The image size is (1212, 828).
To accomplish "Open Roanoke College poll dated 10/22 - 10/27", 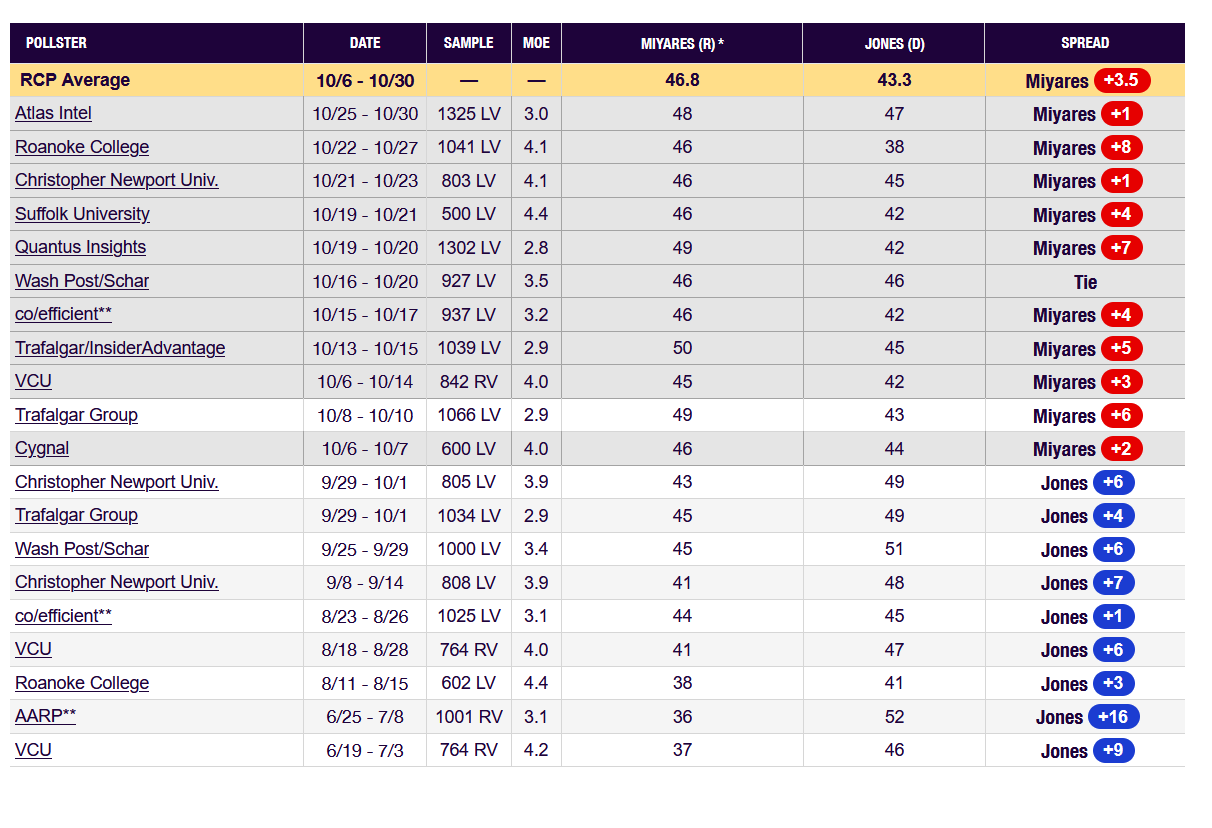I will point(82,147).
